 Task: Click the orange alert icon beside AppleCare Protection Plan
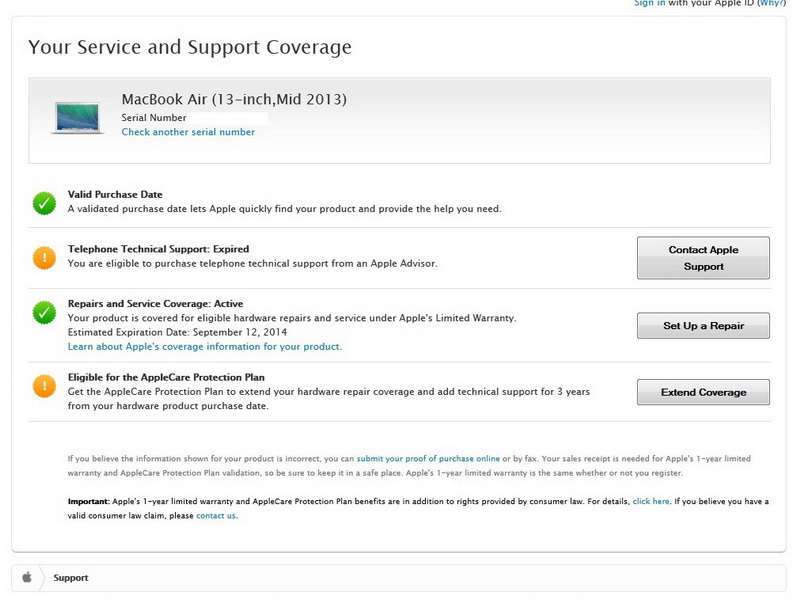(x=44, y=385)
